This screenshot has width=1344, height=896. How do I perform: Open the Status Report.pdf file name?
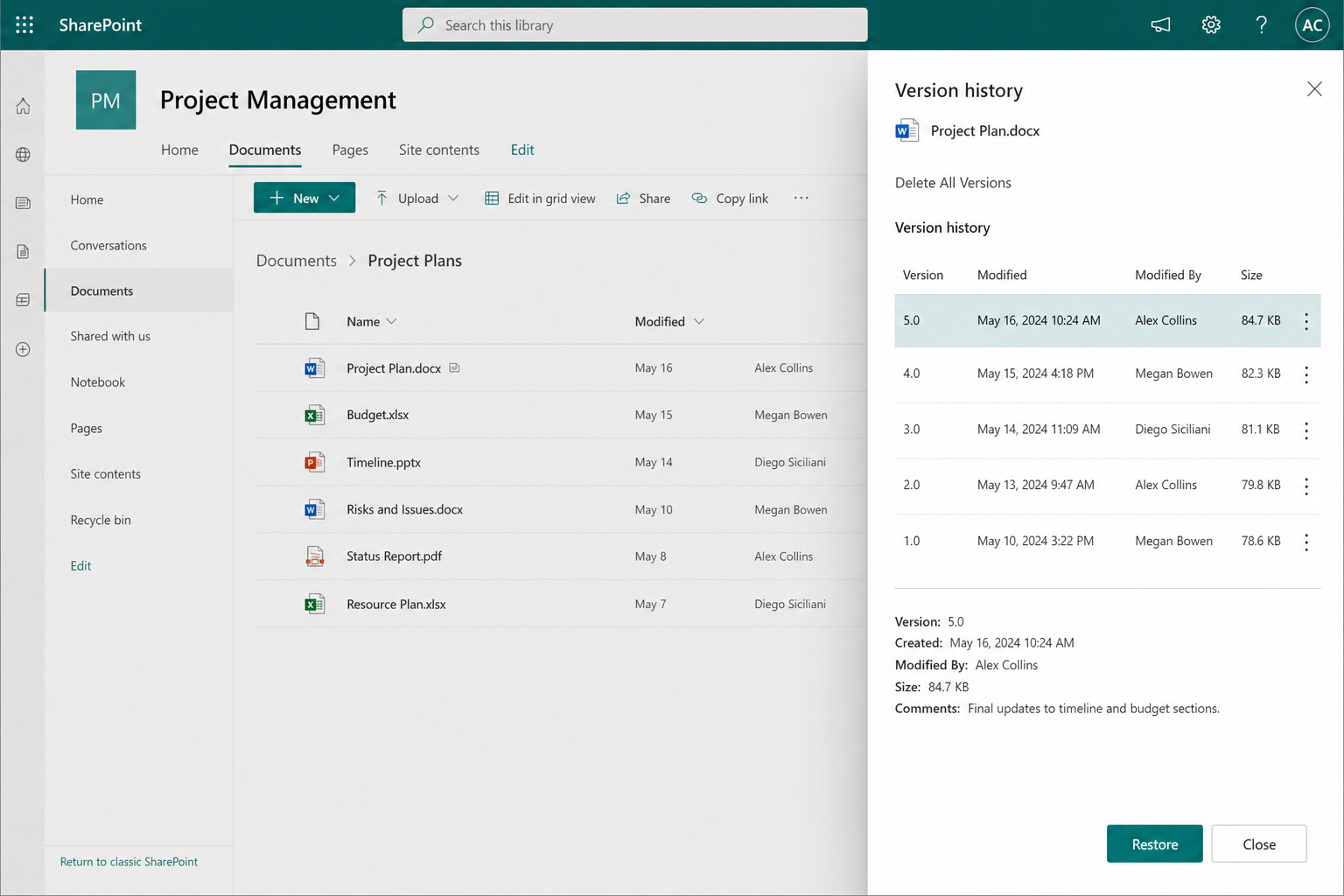tap(394, 556)
